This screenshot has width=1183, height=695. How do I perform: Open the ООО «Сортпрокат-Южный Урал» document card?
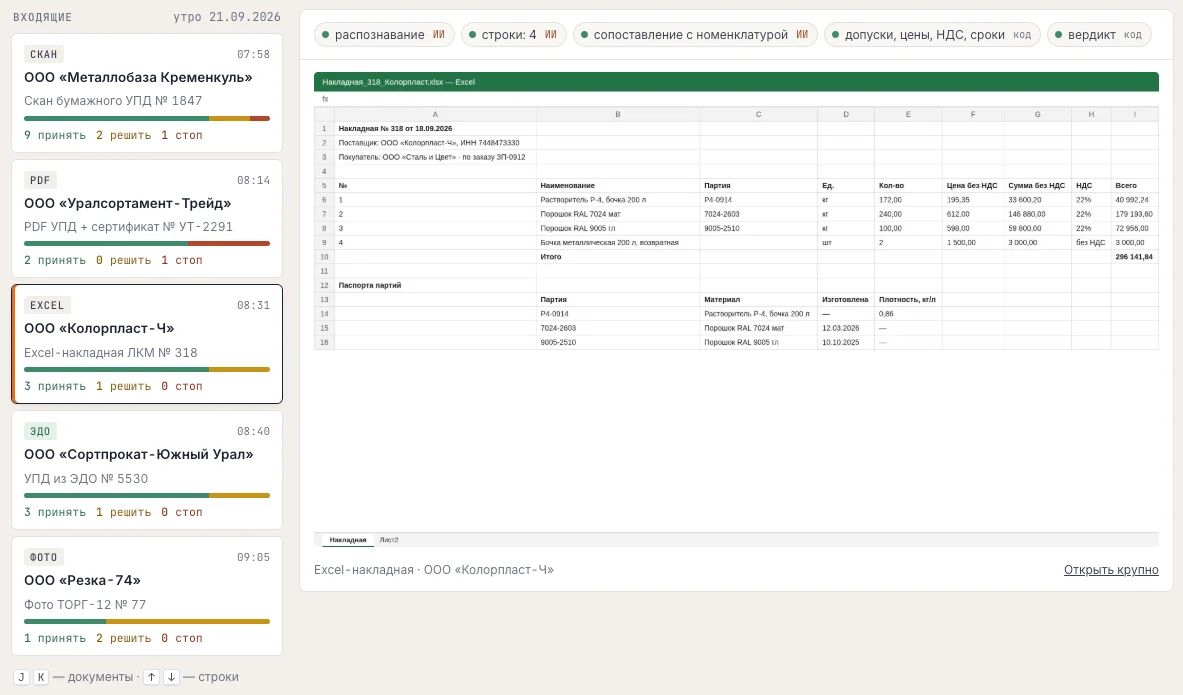click(147, 470)
